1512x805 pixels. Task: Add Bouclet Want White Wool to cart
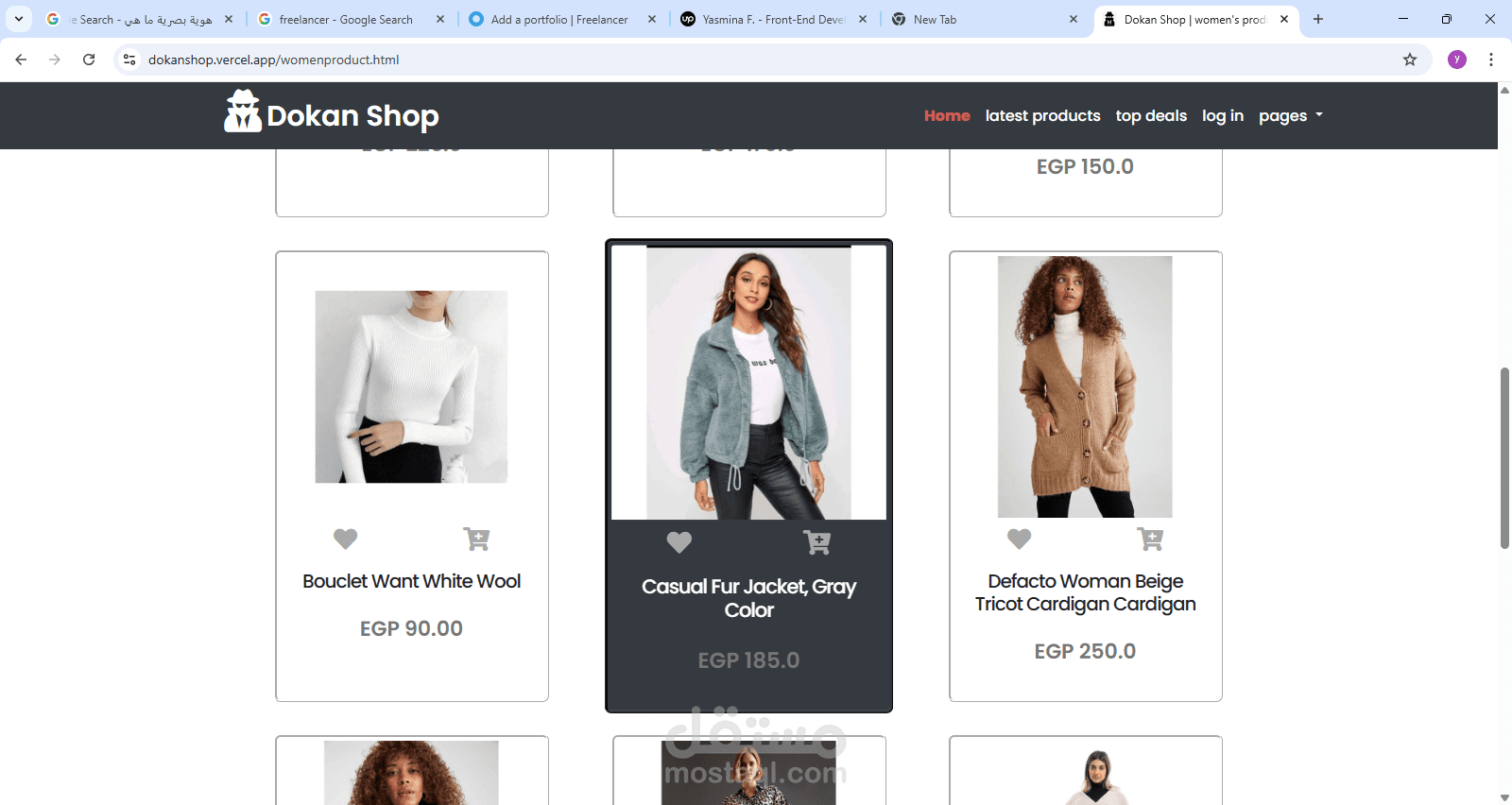point(476,539)
